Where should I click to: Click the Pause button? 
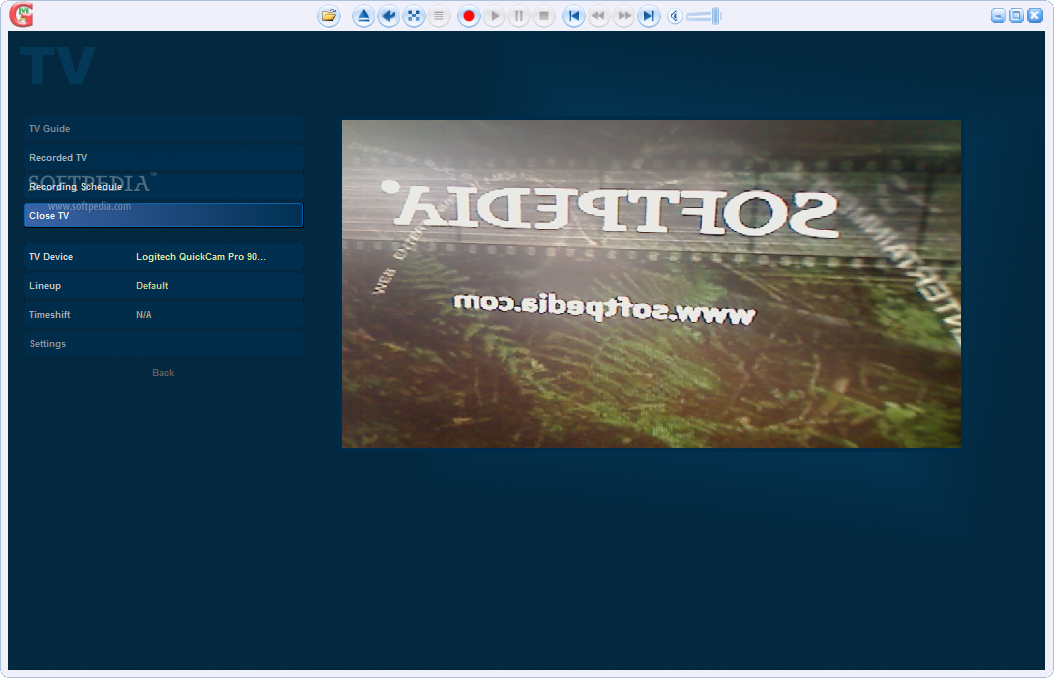pyautogui.click(x=519, y=15)
